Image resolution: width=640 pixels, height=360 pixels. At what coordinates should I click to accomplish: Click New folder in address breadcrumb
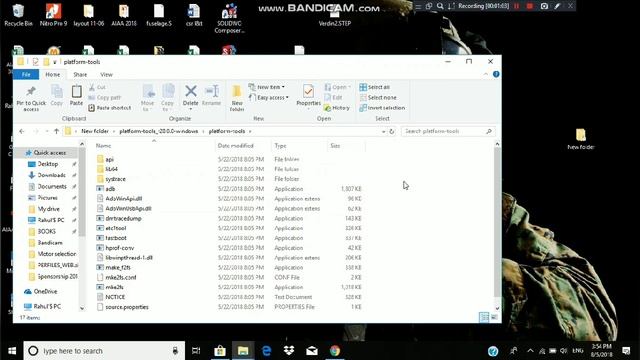coord(95,131)
